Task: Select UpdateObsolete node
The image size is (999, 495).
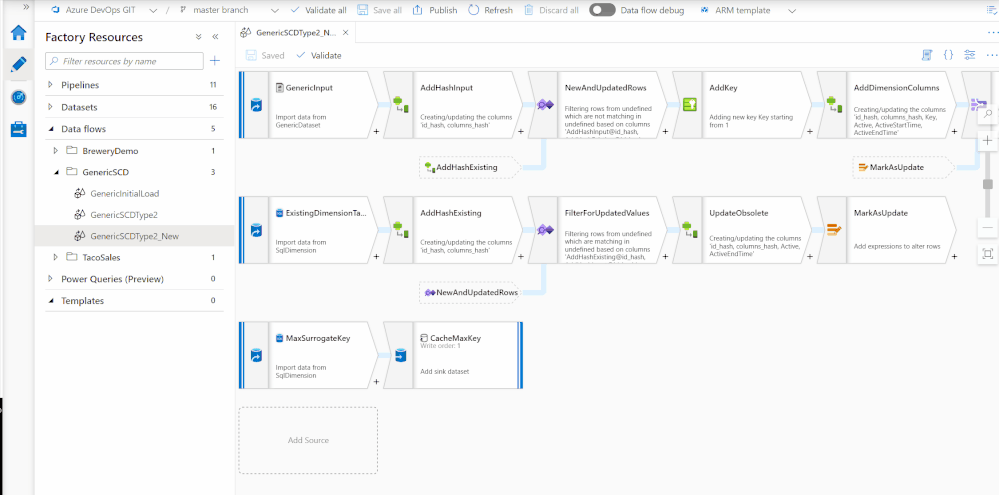Action: pyautogui.click(x=742, y=229)
